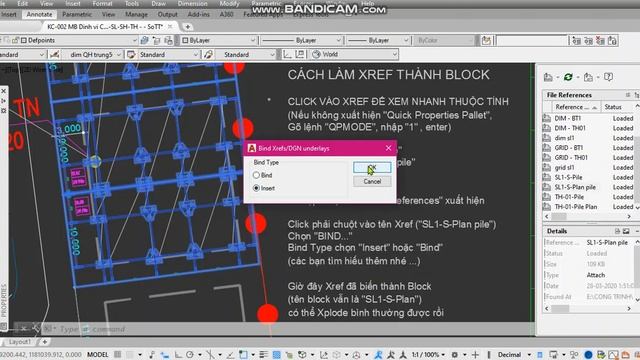Switch to the Layout1 tab
The height and width of the screenshot is (360, 640).
[x=20, y=342]
